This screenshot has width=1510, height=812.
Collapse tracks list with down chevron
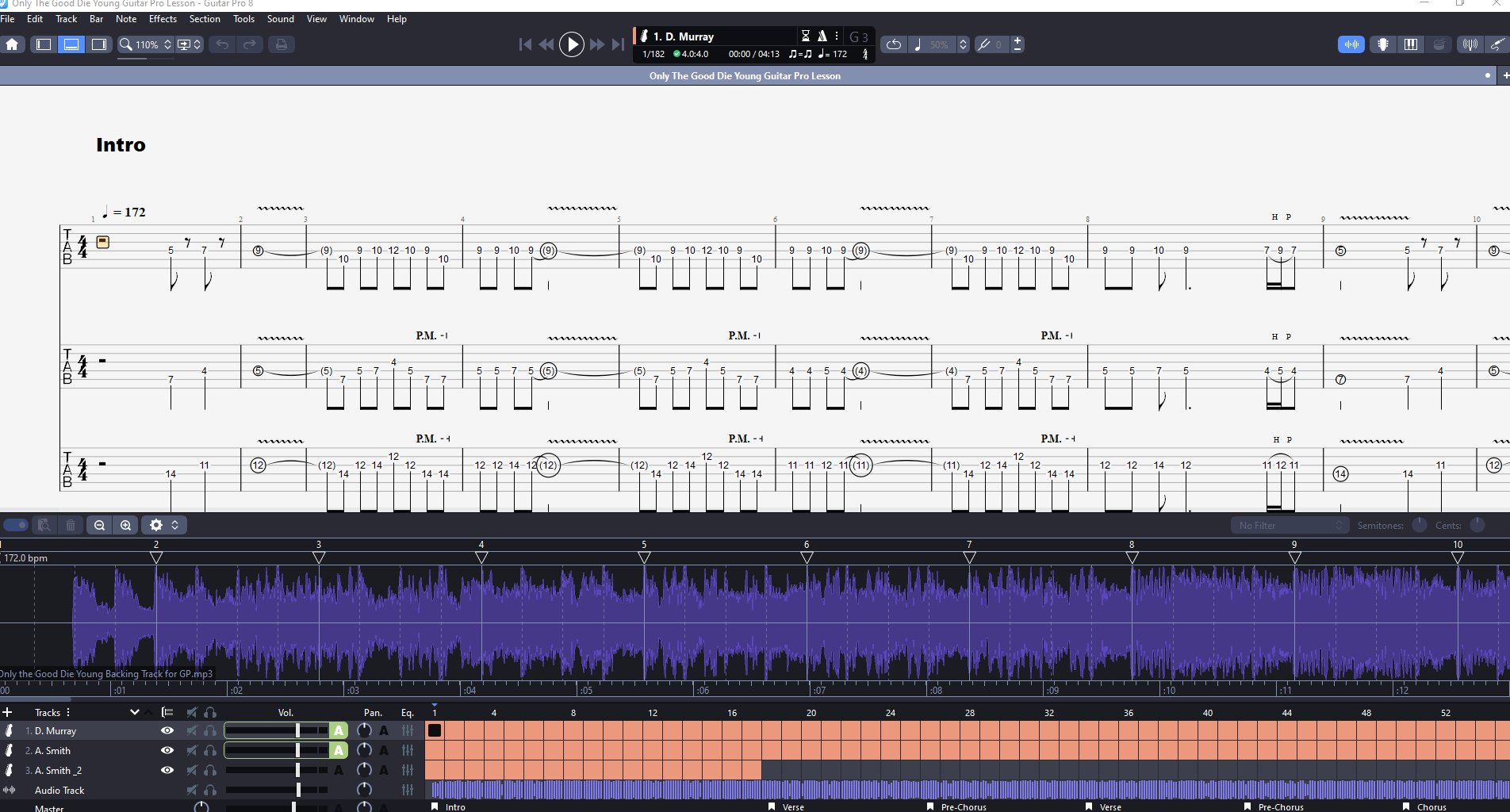[134, 712]
